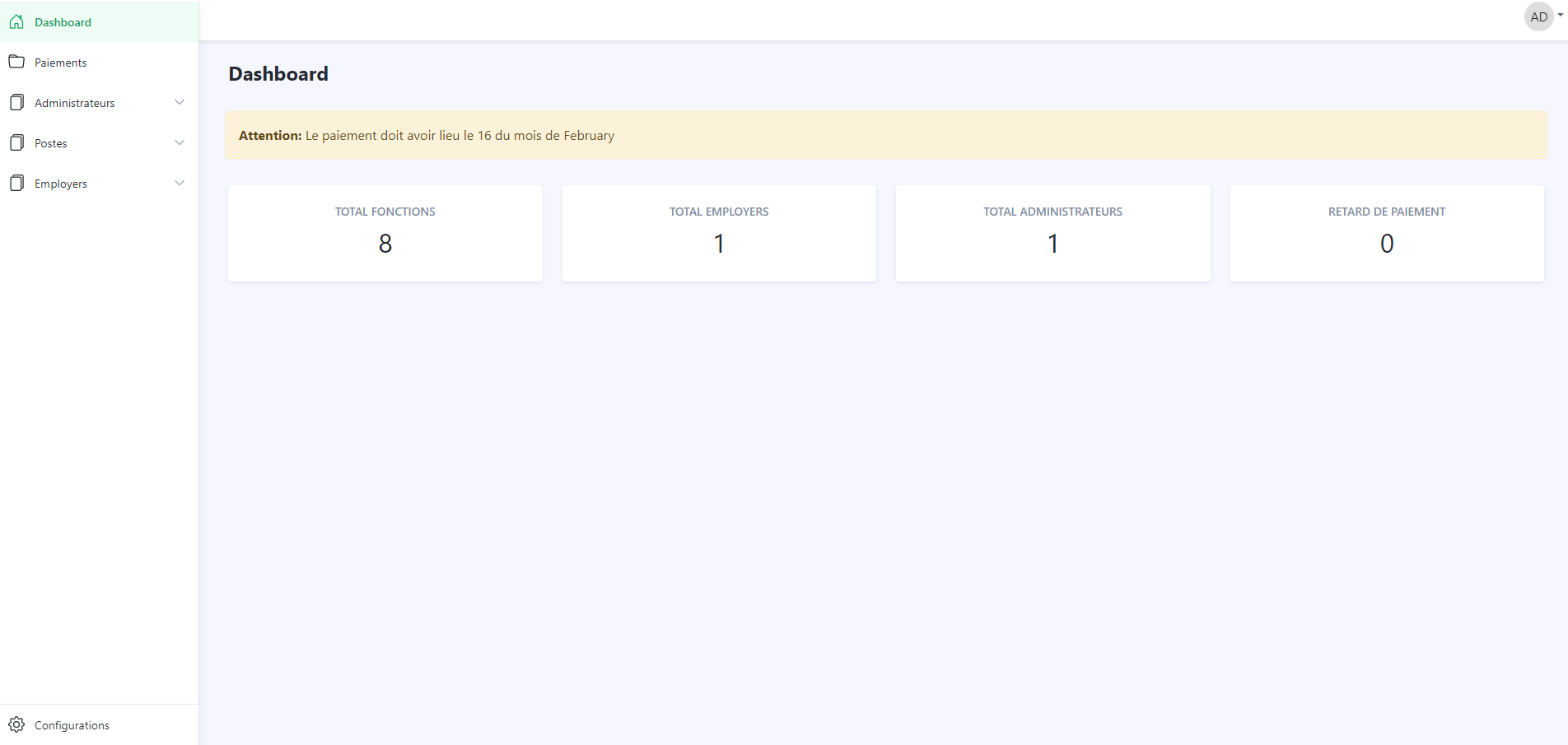
Task: Click the Total Administrateurs card
Action: (1052, 233)
